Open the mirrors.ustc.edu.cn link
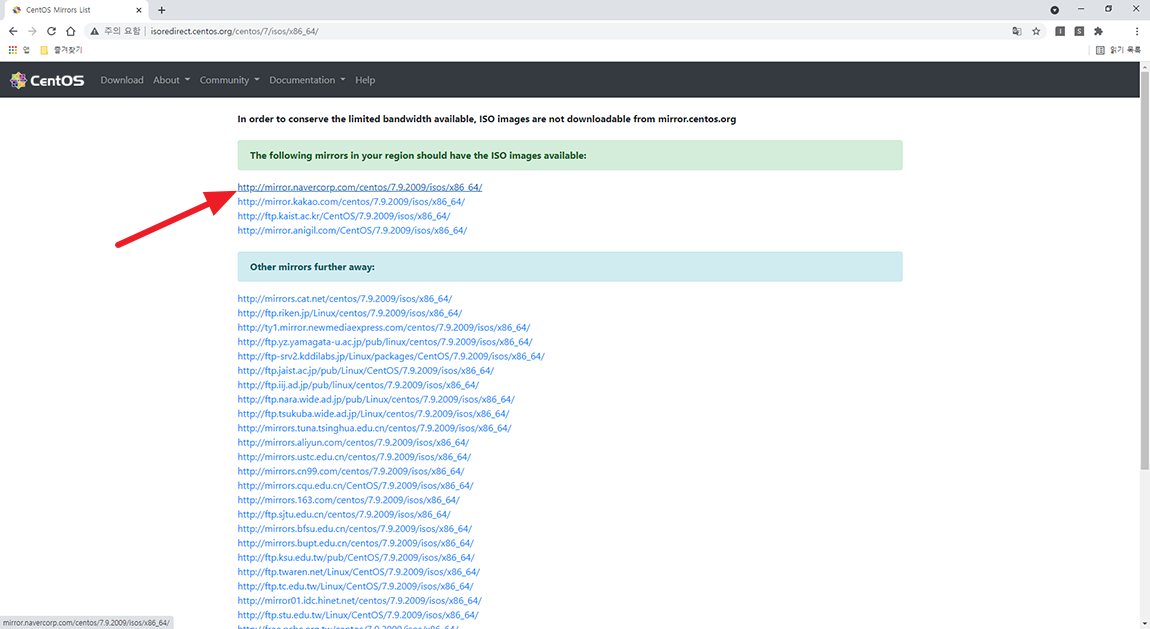The image size is (1150, 629). (354, 457)
